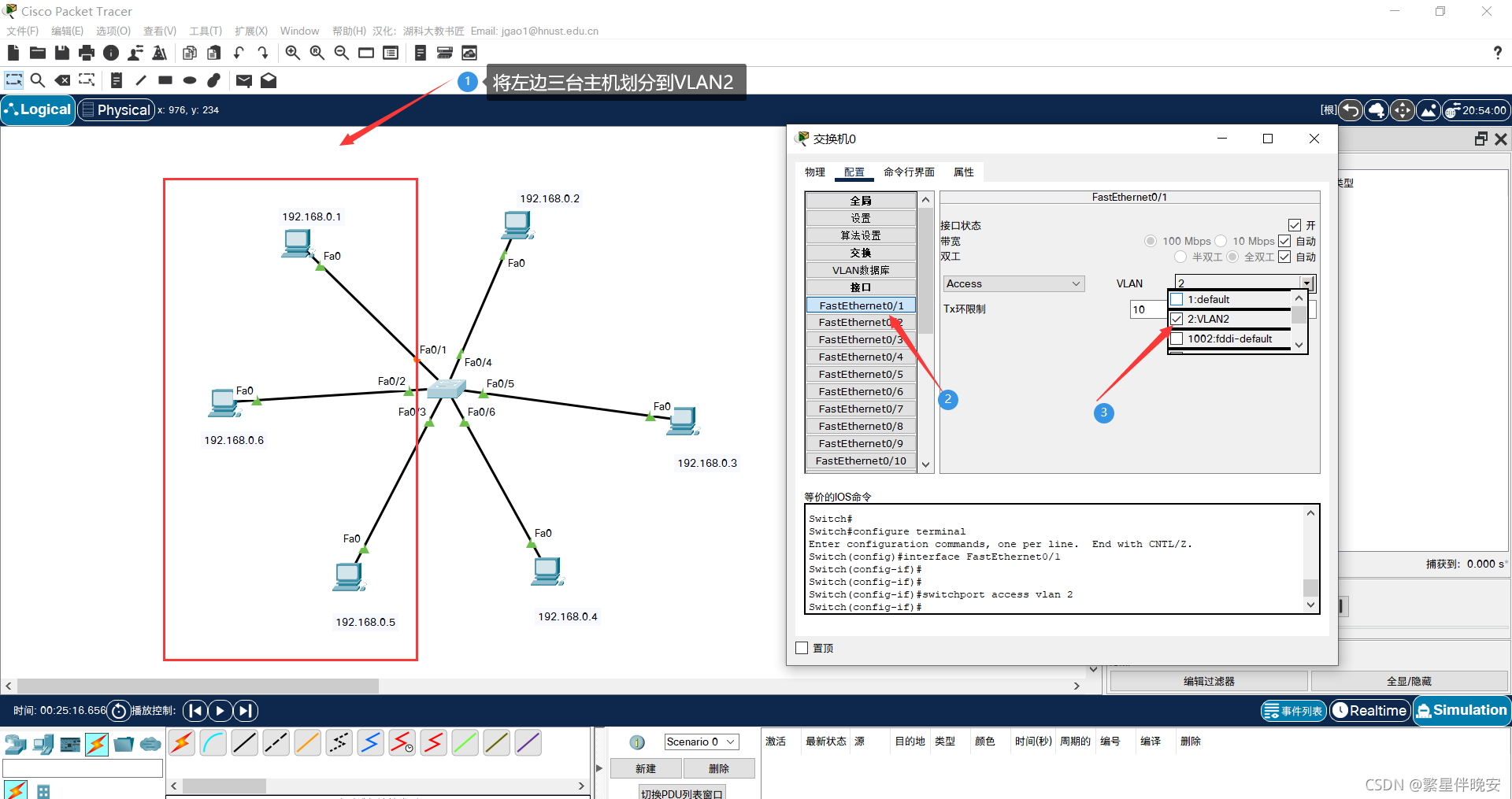This screenshot has width=1512, height=799.
Task: Zoom in with the magnifier plus icon
Action: 293,53
